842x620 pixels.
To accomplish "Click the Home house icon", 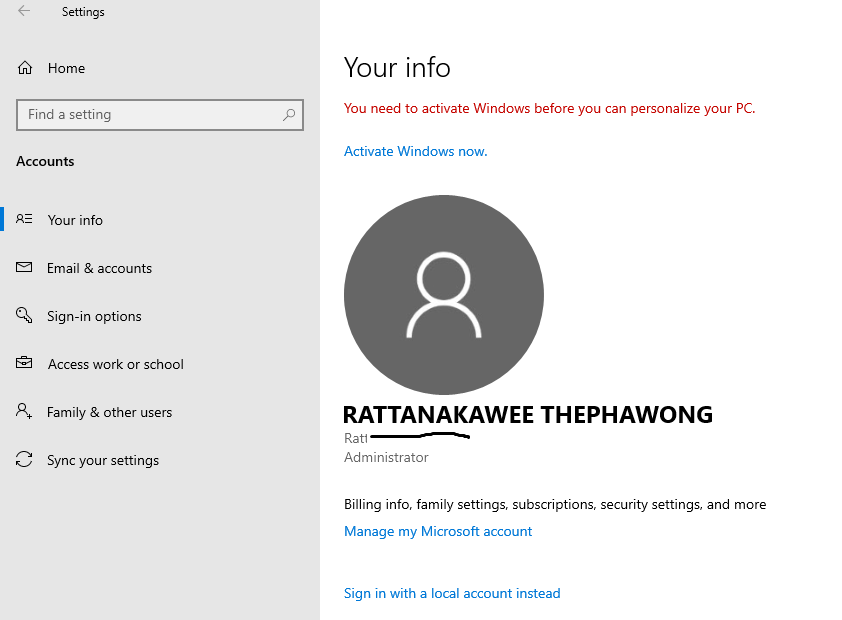I will [25, 68].
